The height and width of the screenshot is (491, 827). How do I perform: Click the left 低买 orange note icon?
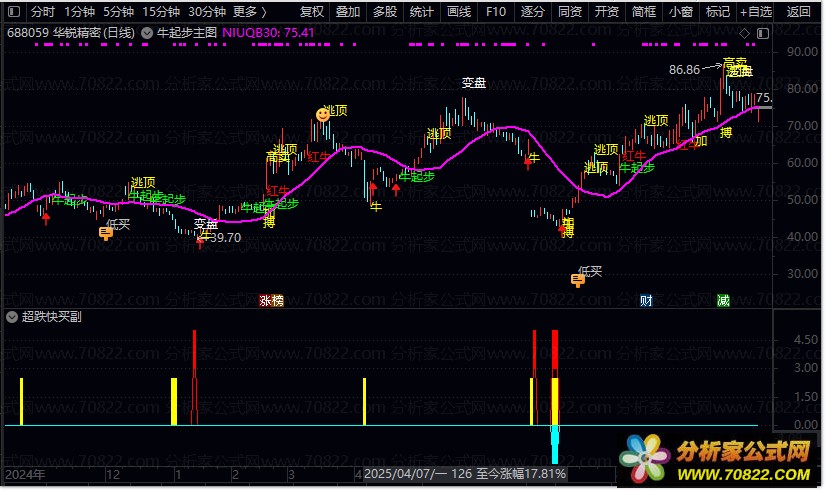pyautogui.click(x=105, y=233)
